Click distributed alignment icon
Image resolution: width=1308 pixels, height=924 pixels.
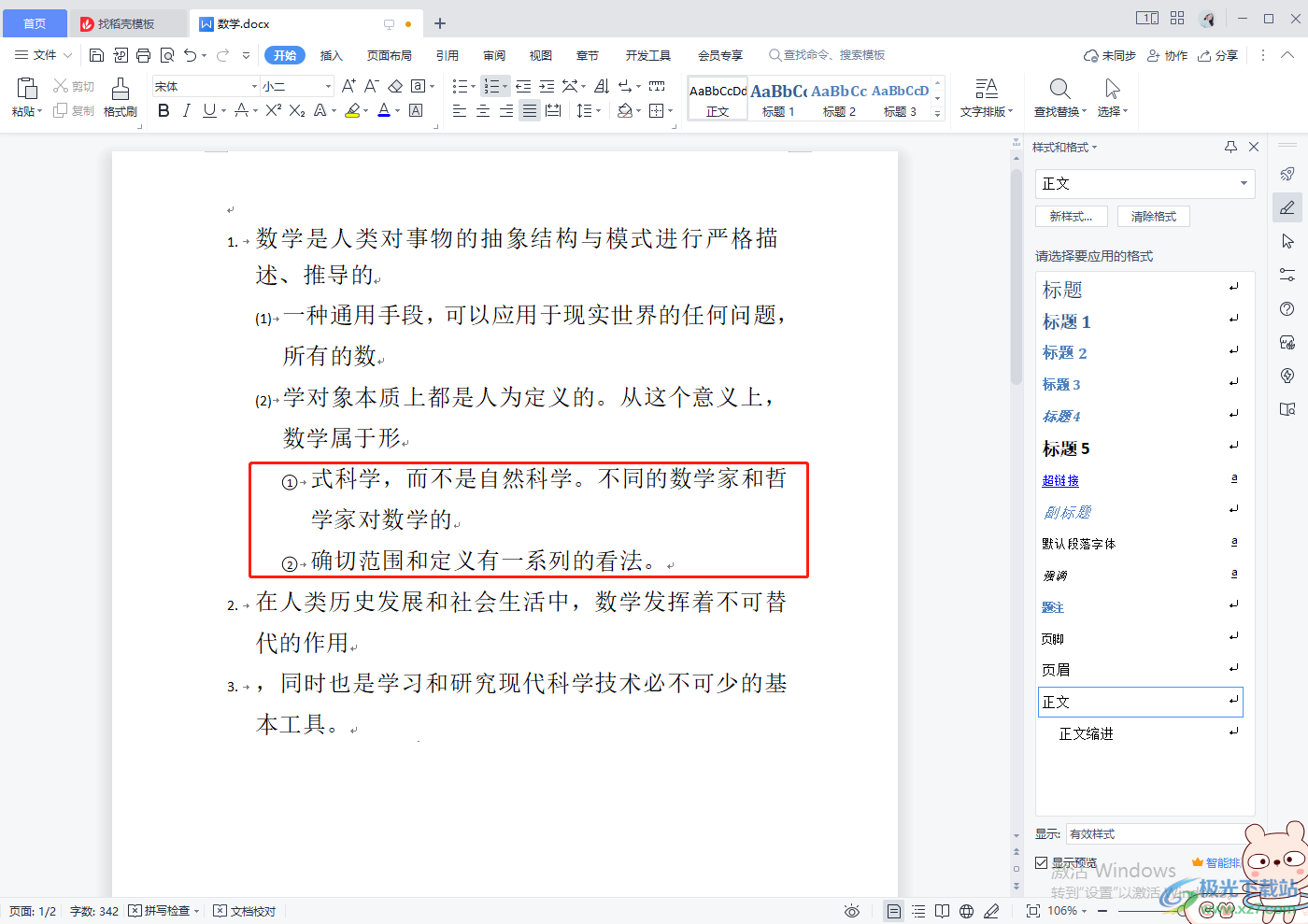[553, 110]
